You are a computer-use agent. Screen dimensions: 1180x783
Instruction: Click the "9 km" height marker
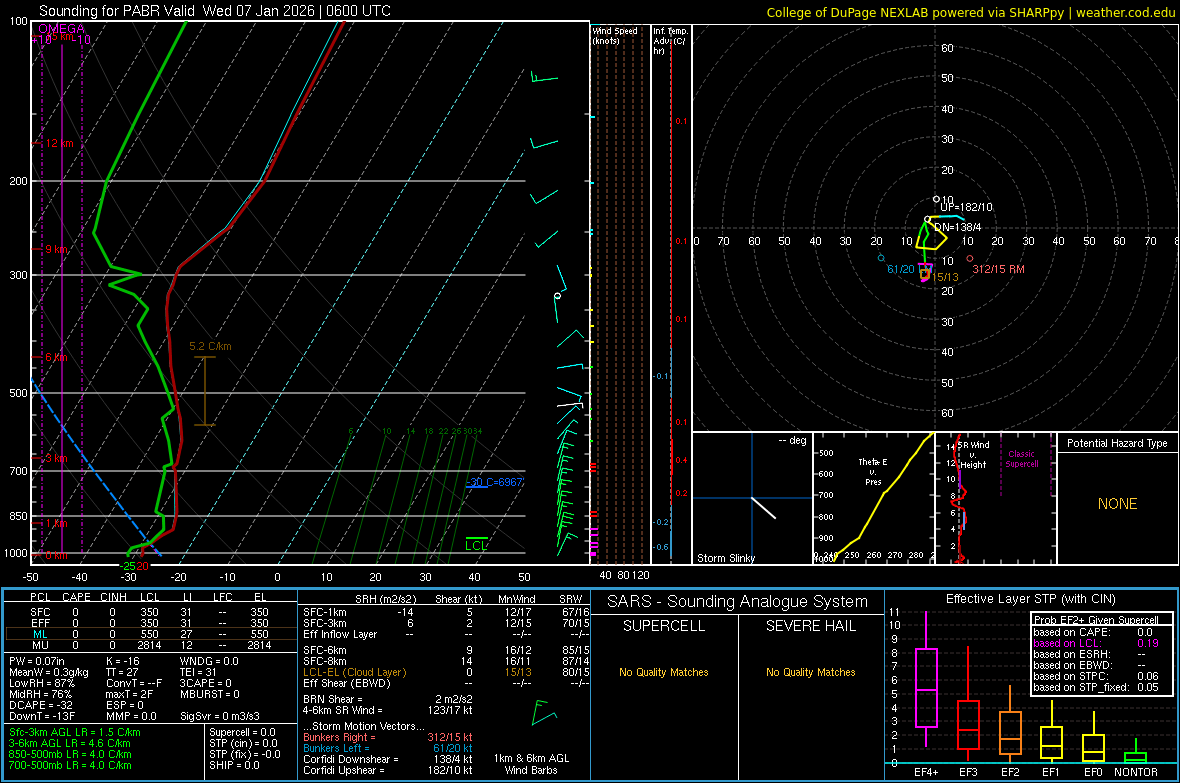pos(56,248)
